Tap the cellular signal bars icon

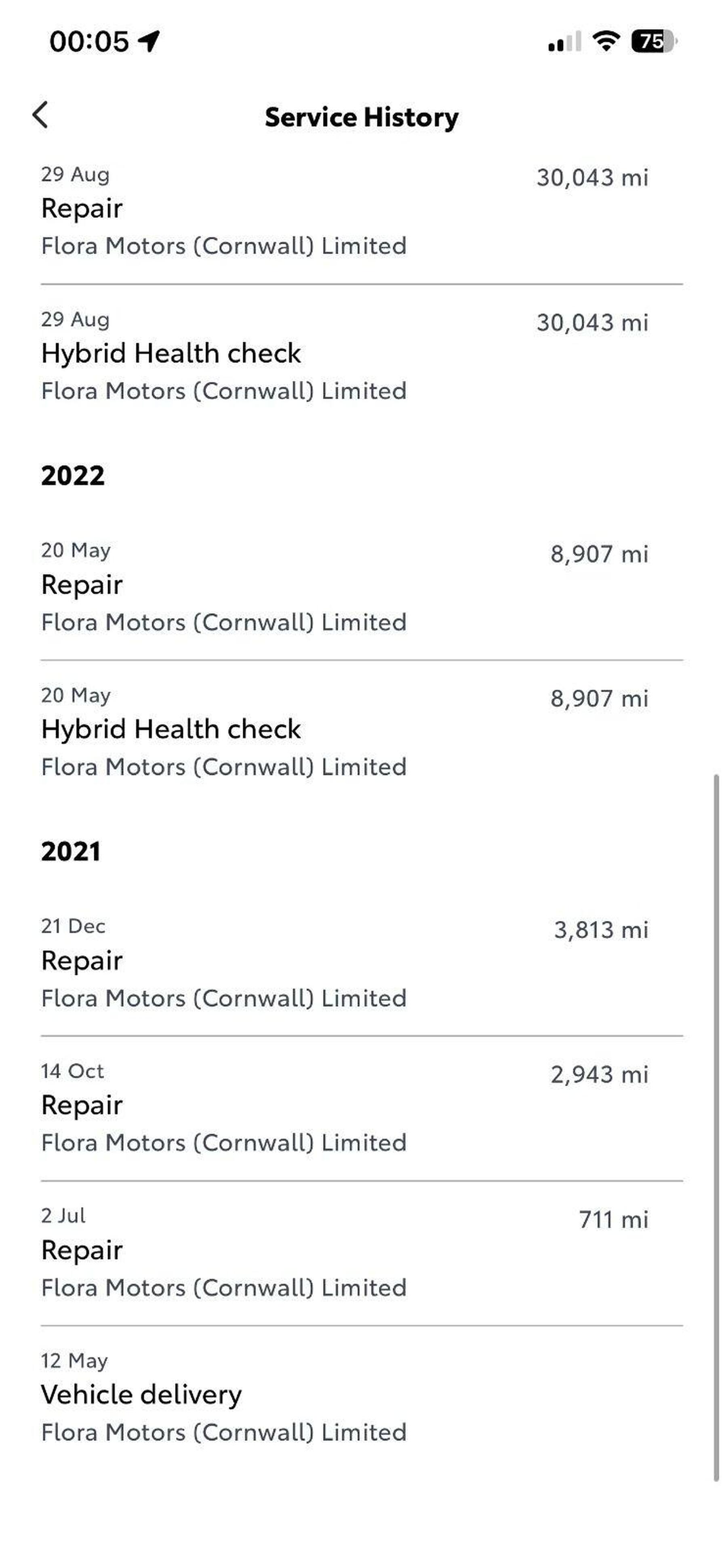(x=564, y=41)
